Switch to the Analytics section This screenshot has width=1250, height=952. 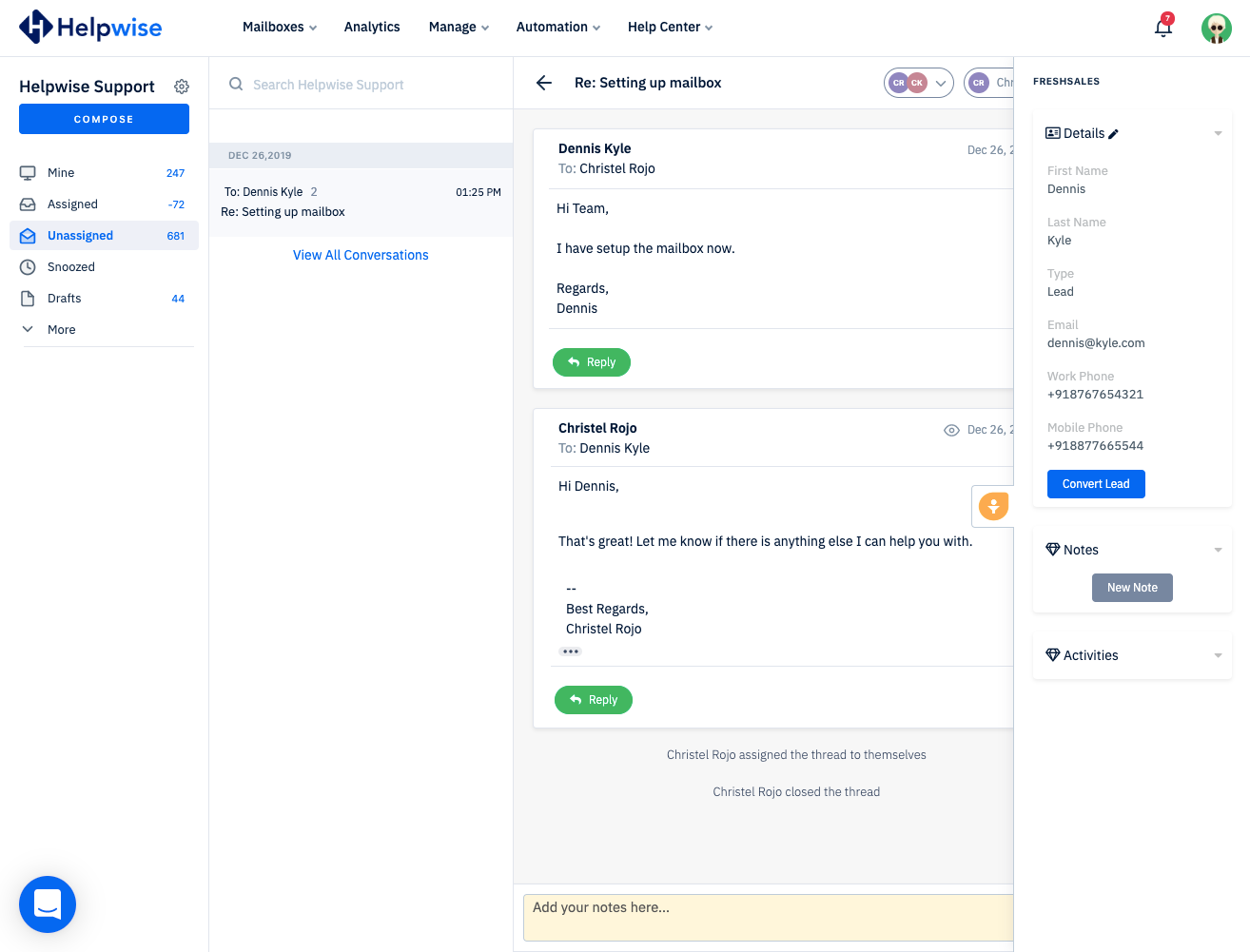[x=371, y=27]
